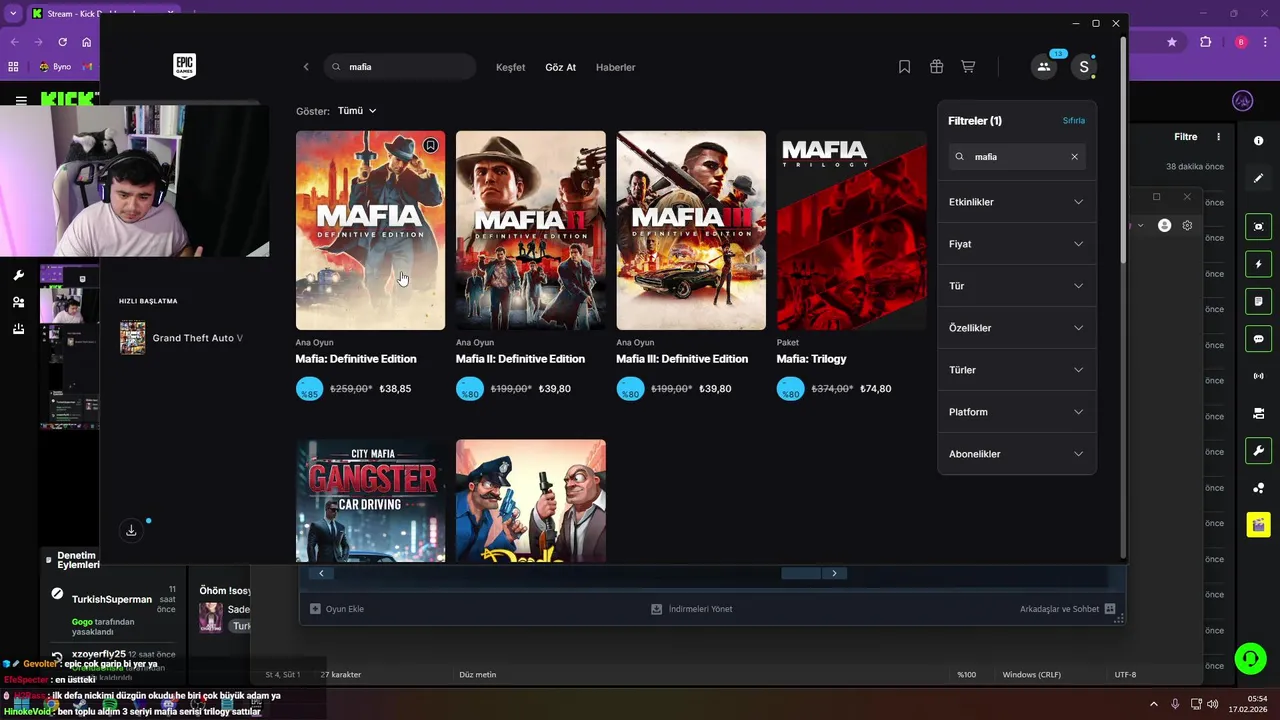Show hidden system tray icons chevron

tap(1153, 704)
